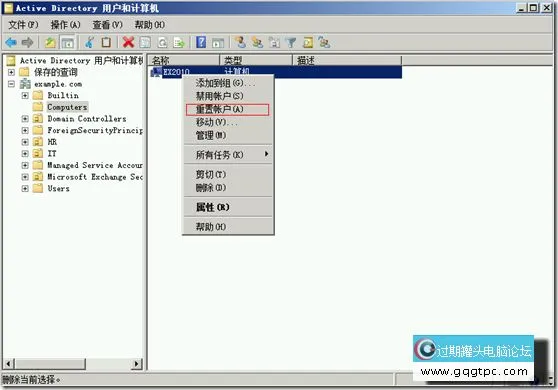The height and width of the screenshot is (390, 558).
Task: Toggle the console tree pane toolbar icon
Action: point(67,43)
